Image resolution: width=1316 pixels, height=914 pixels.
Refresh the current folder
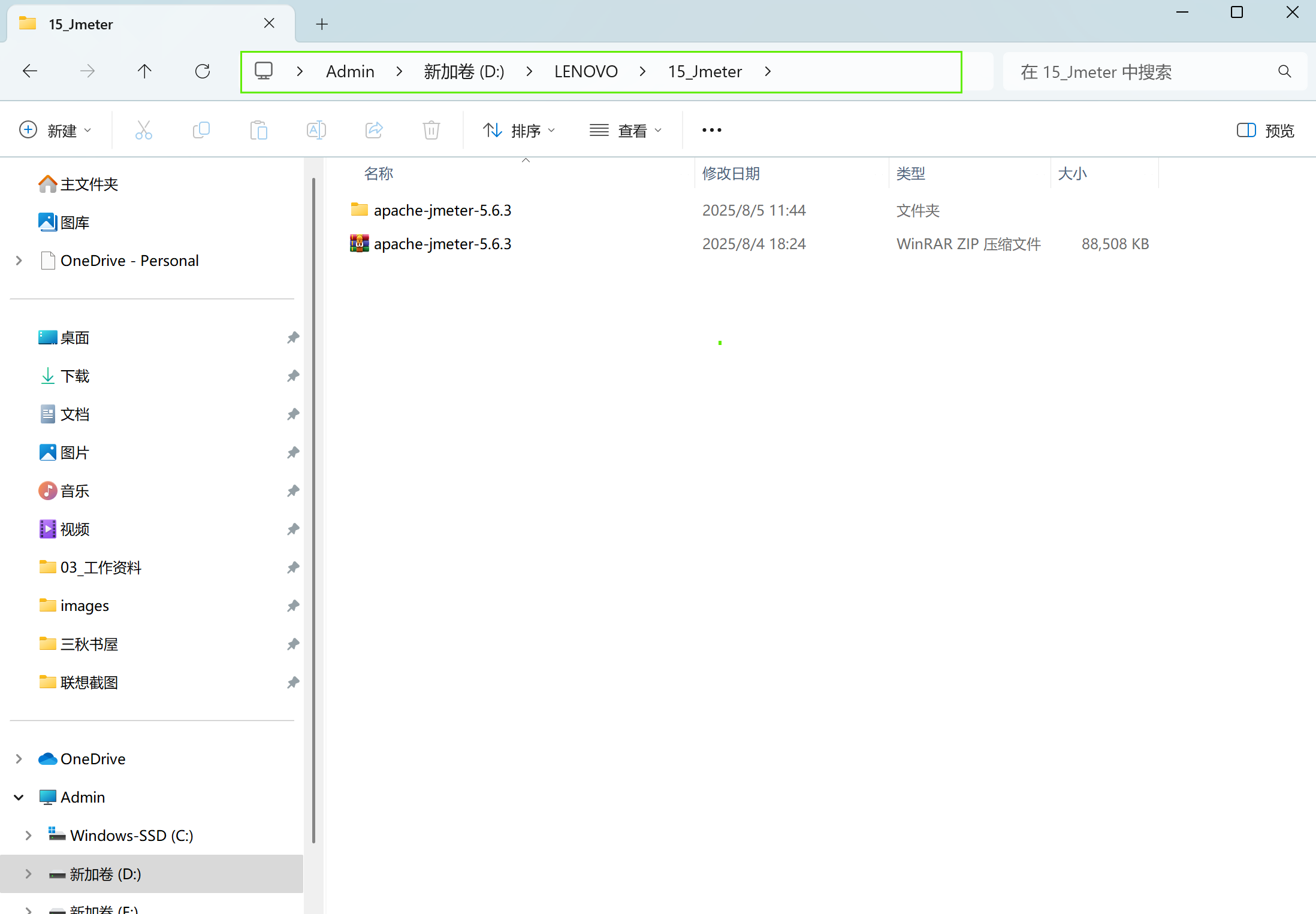203,72
